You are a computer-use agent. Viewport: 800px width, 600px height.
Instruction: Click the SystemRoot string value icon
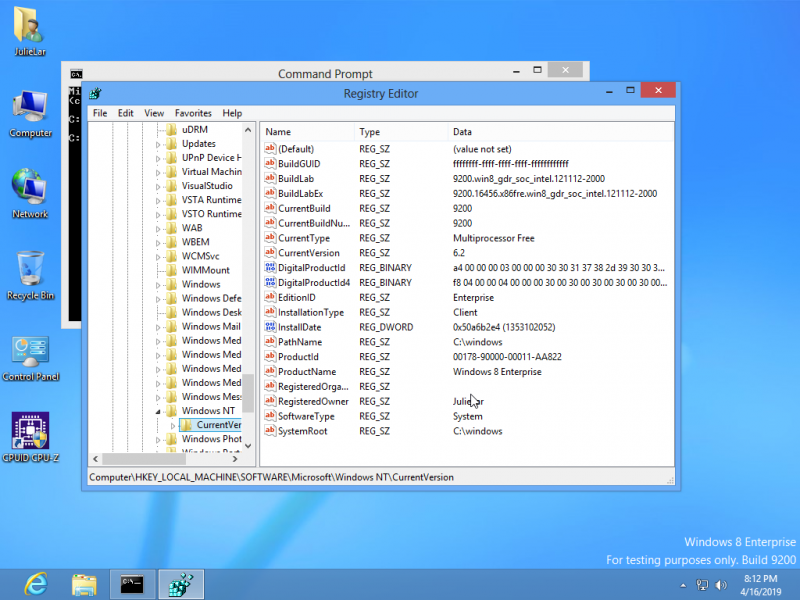[x=270, y=431]
